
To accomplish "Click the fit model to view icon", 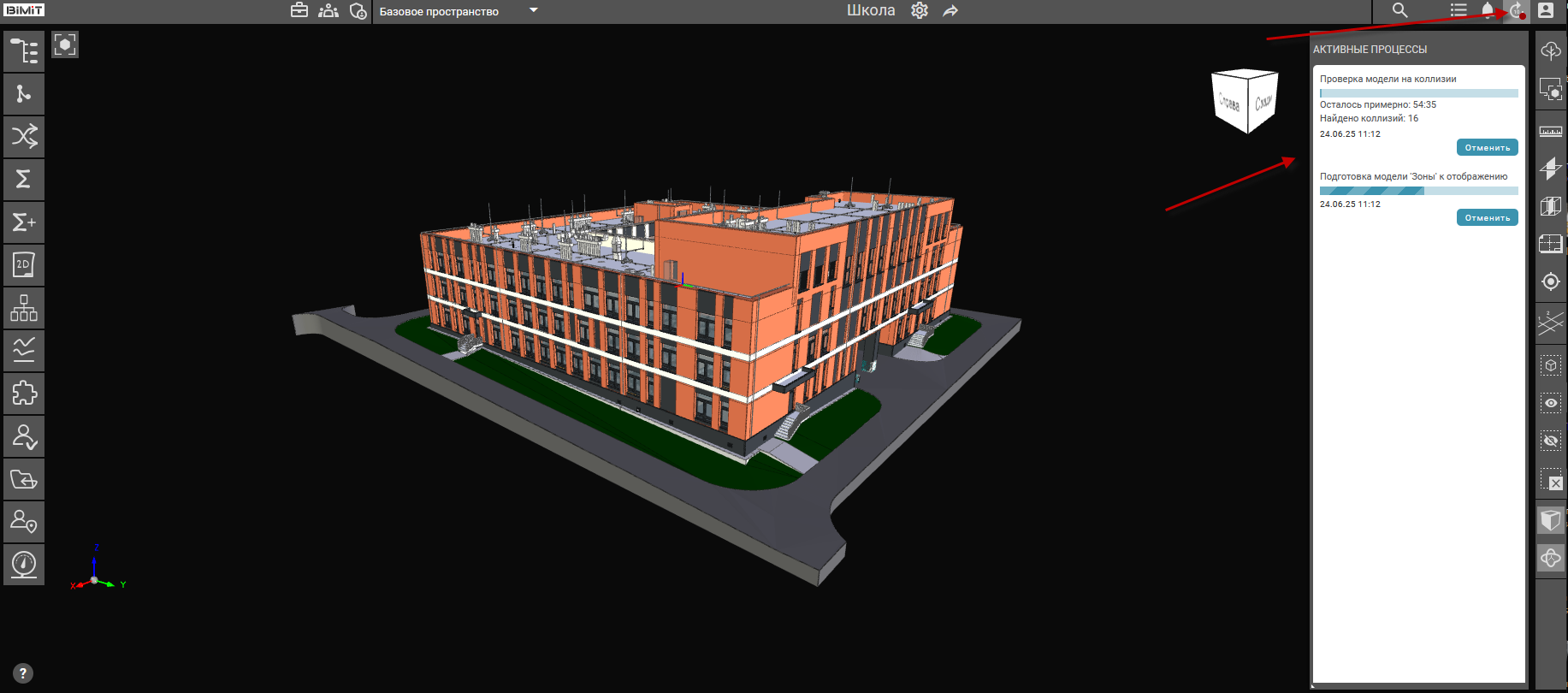I will point(65,44).
